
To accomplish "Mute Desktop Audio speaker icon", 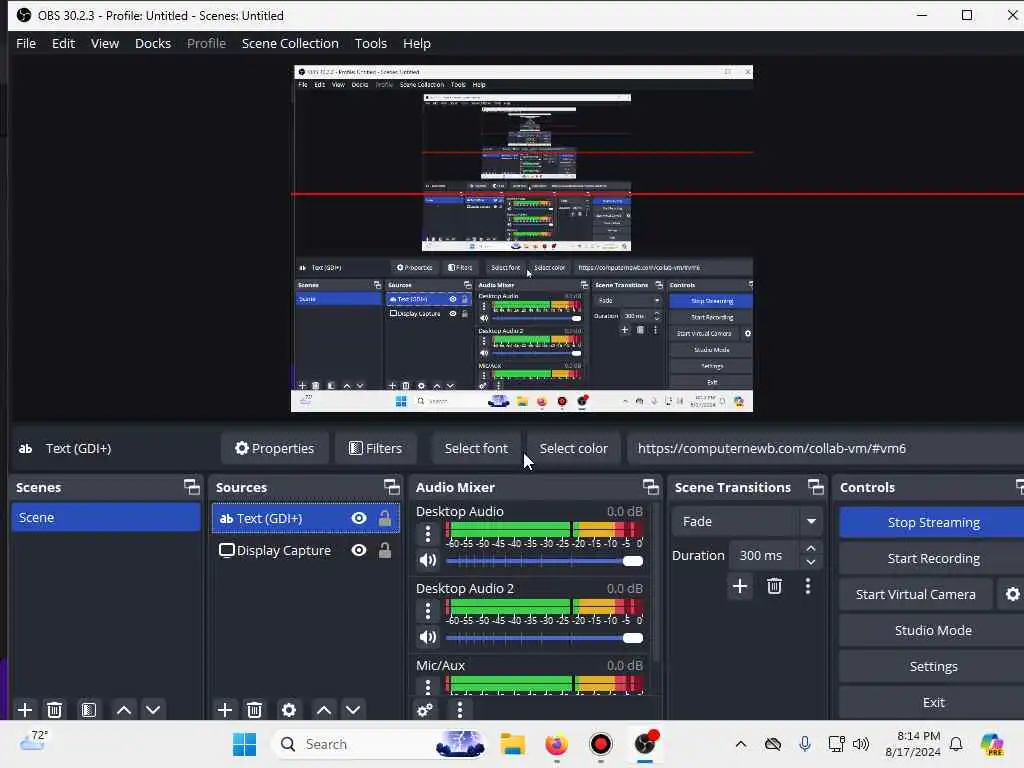I will pos(428,560).
